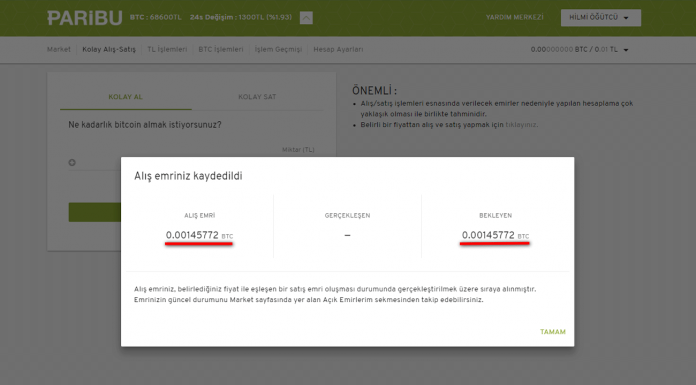
Task: Click the plus icon beside amount field
Action: [72, 163]
